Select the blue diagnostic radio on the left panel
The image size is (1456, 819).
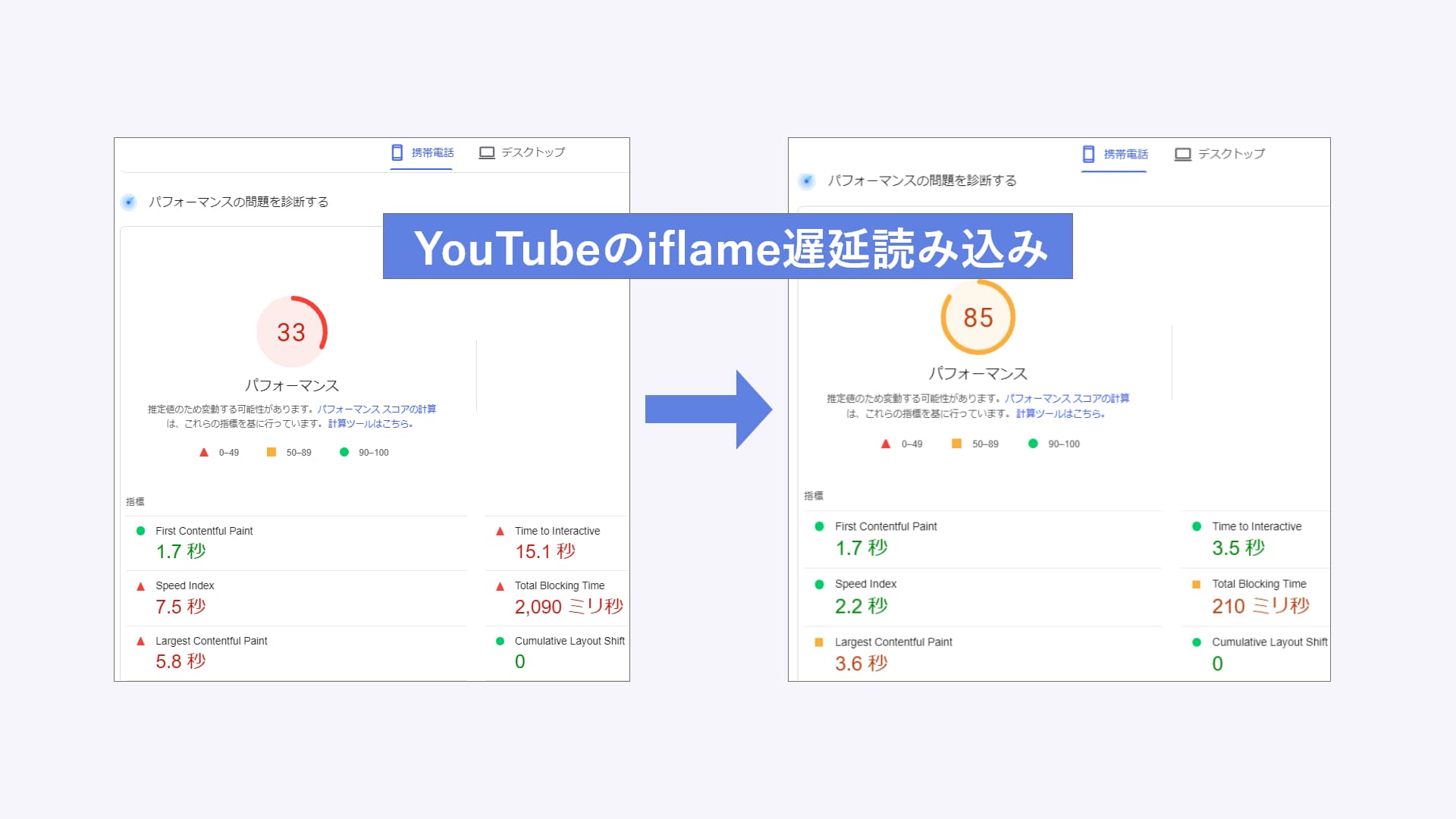(x=129, y=202)
